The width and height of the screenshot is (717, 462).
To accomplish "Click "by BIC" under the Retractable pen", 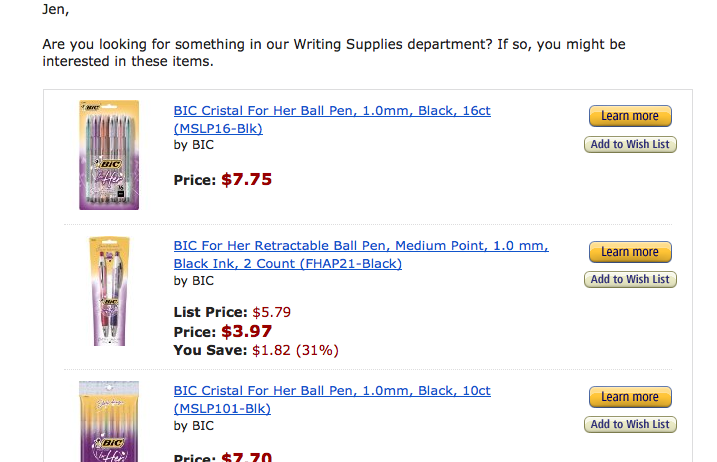I will click(x=194, y=281).
